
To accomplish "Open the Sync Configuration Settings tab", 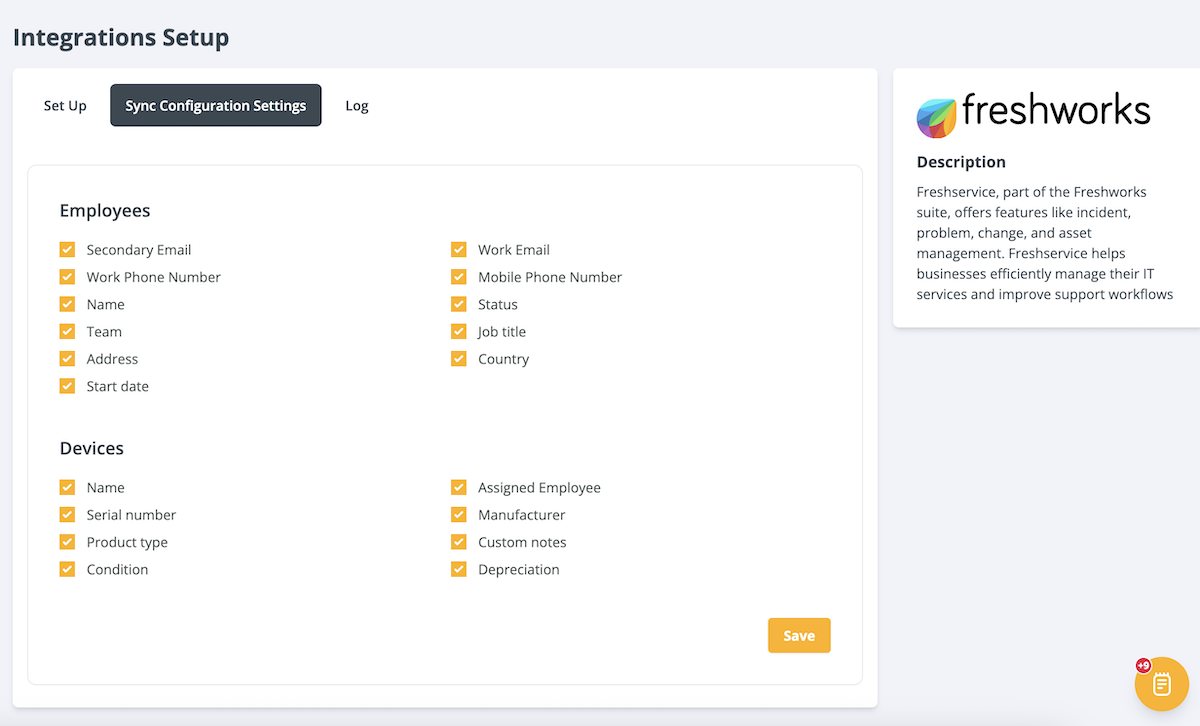I will [x=216, y=106].
